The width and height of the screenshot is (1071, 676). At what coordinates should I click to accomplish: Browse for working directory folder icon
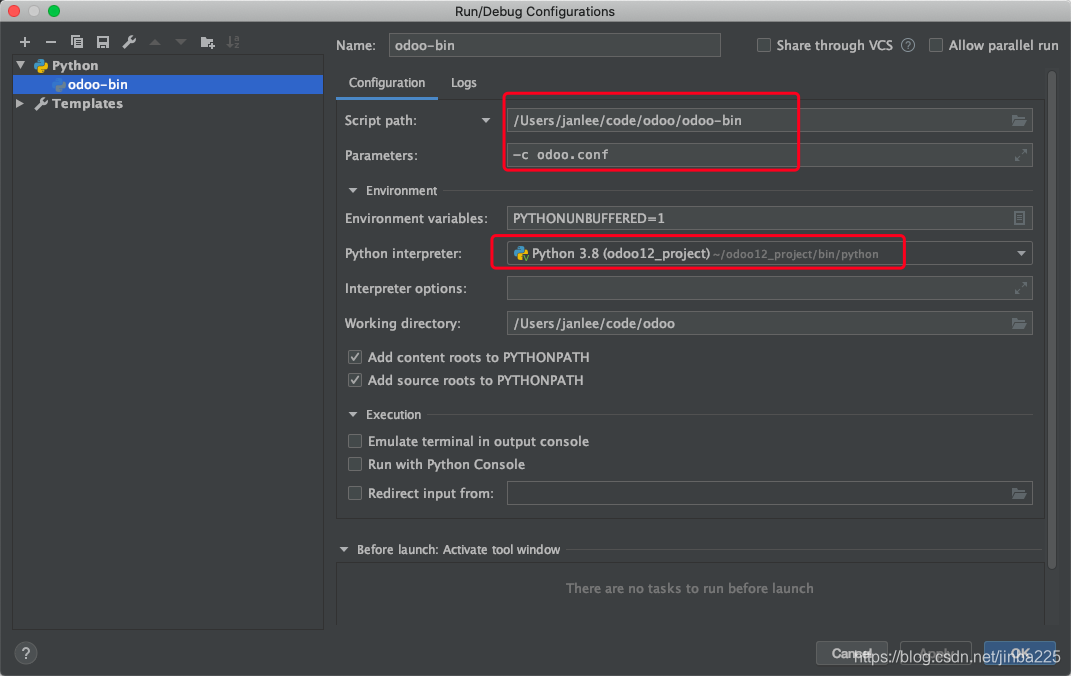point(1018,323)
